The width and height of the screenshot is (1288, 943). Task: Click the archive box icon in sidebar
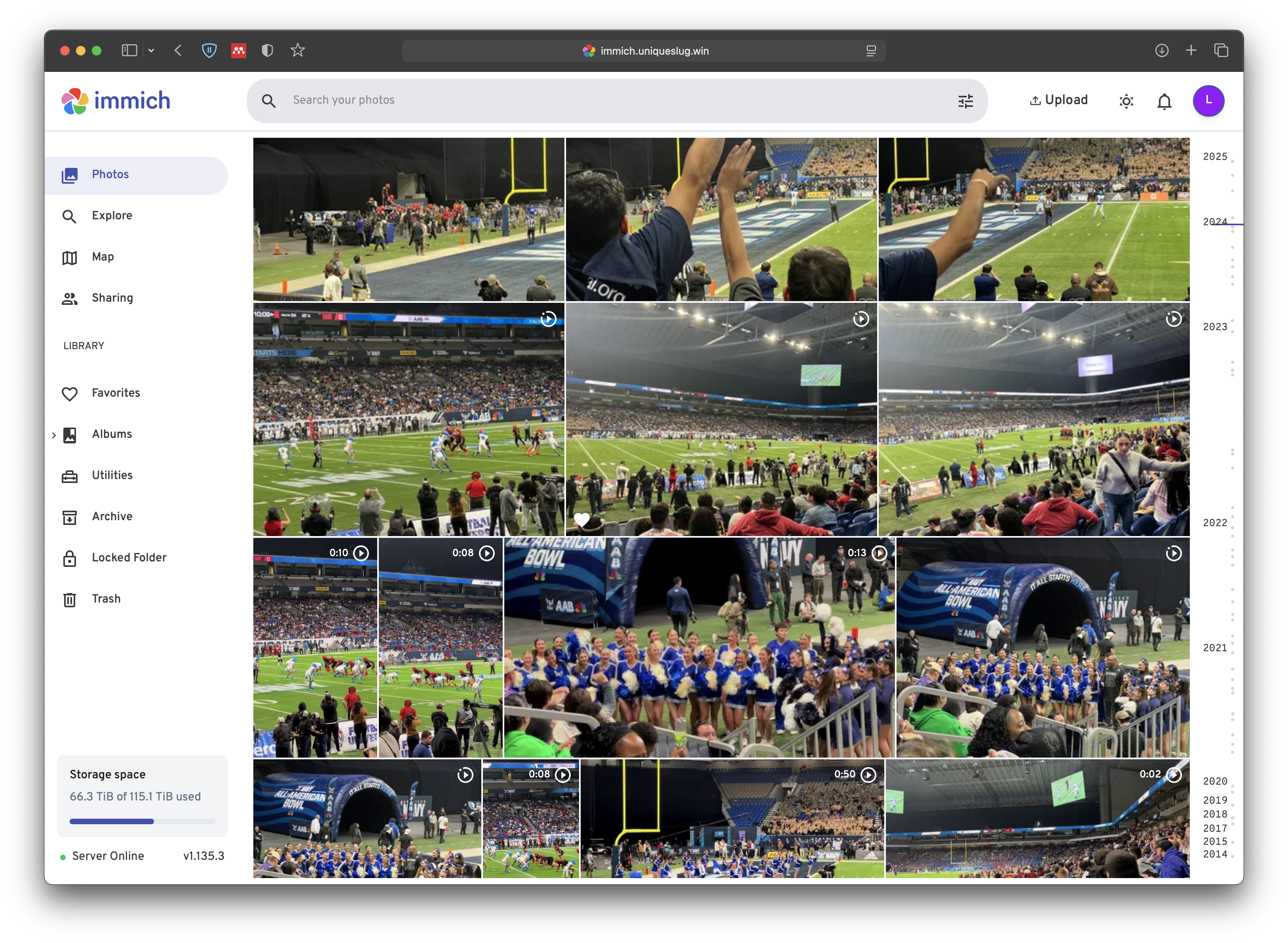(x=70, y=518)
